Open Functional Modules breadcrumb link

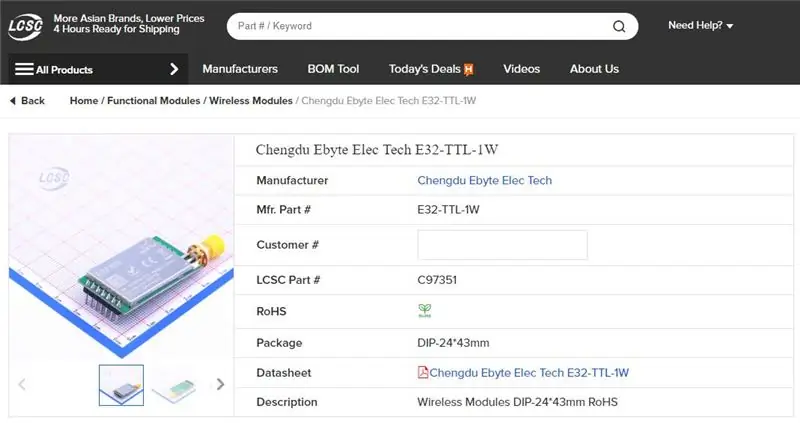click(x=154, y=101)
